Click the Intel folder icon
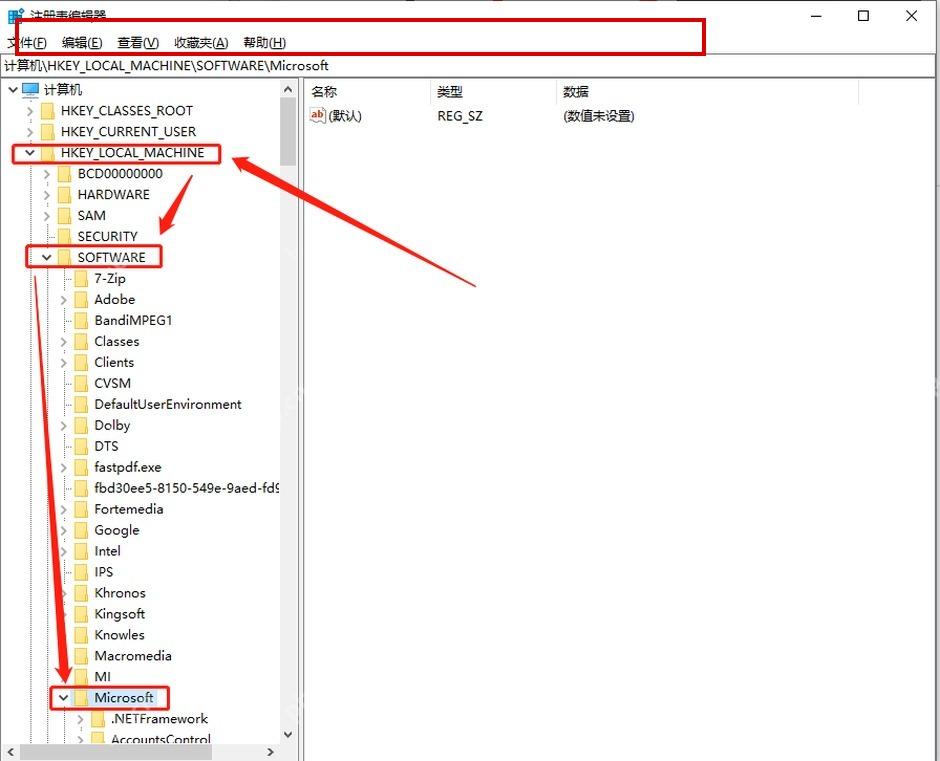Screen dimensions: 940x761 [81, 551]
